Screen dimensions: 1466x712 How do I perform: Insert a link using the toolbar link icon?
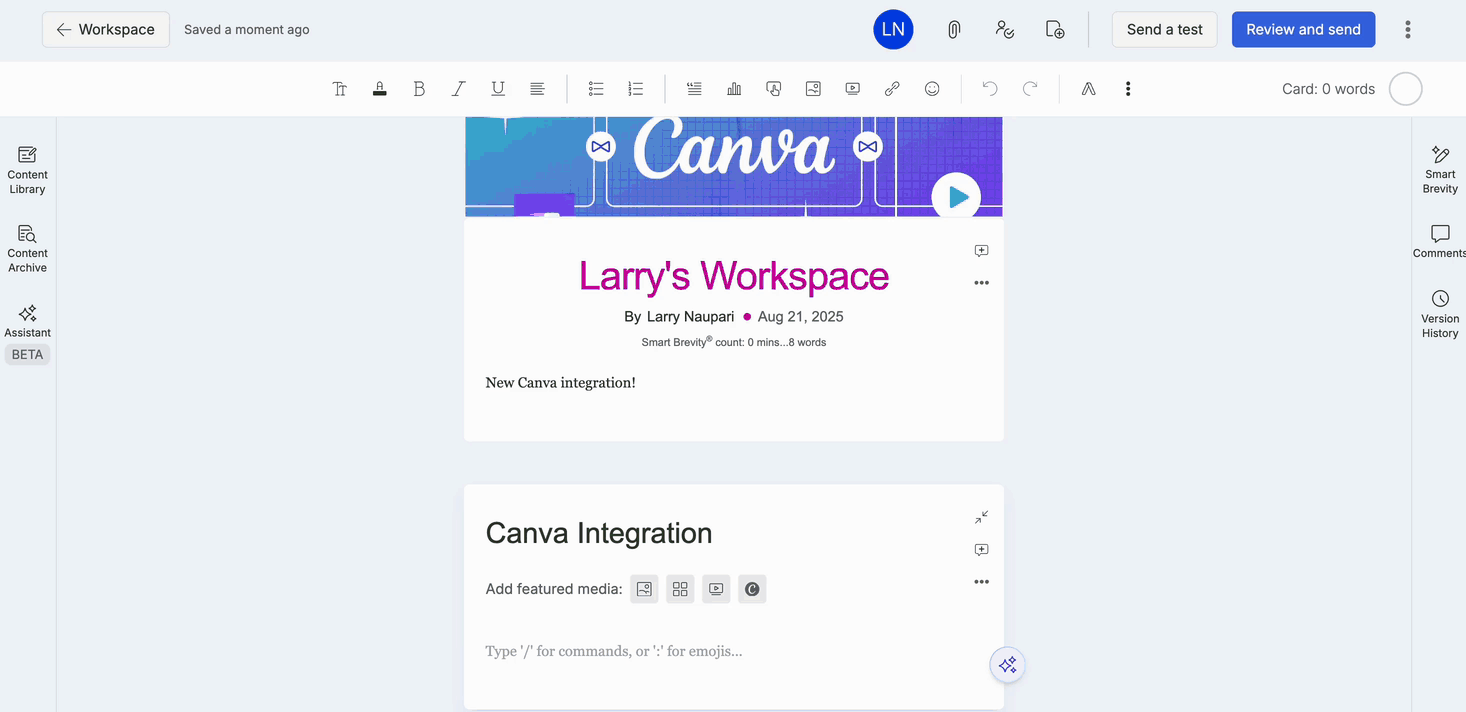click(892, 89)
